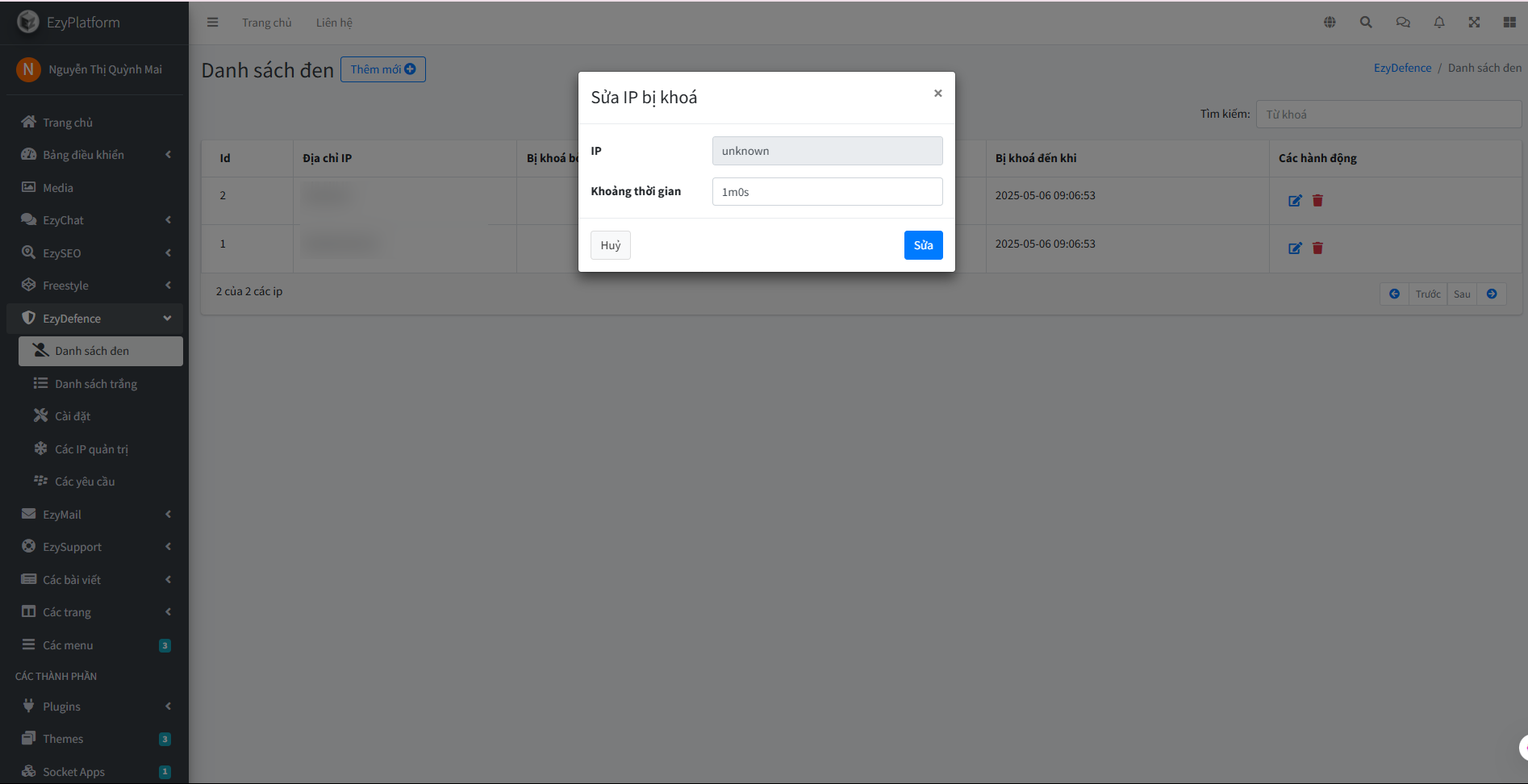1528x784 pixels.
Task: Edit blacklist entry 1 with the pencil icon
Action: 1295,248
